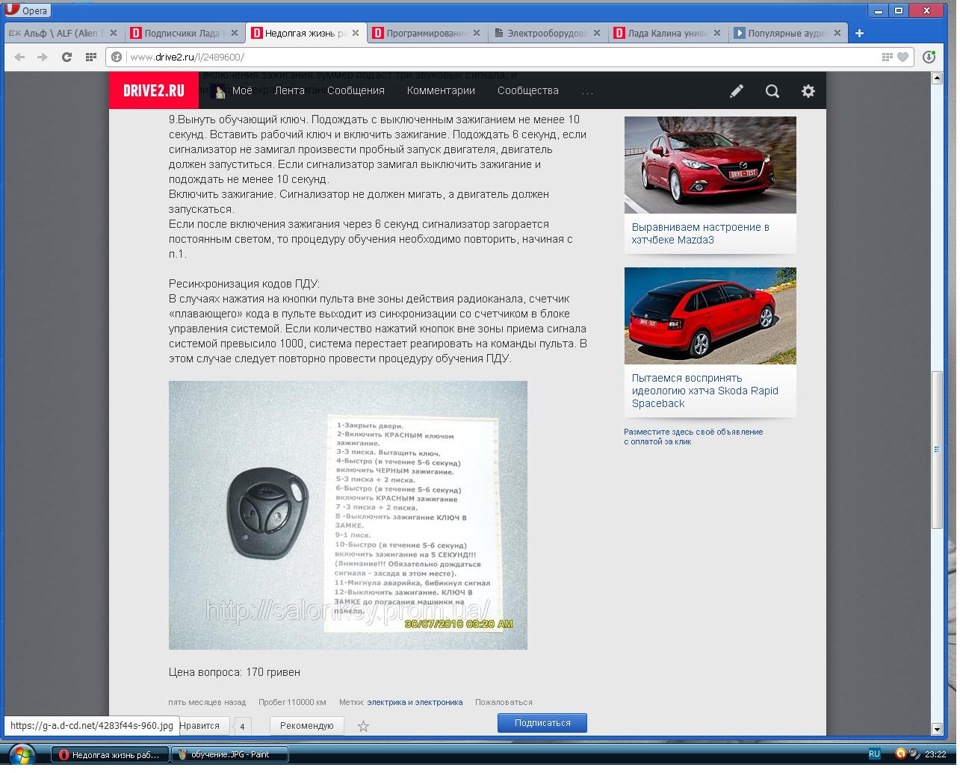
Task: Open Сообщения in the site header
Action: pos(356,91)
